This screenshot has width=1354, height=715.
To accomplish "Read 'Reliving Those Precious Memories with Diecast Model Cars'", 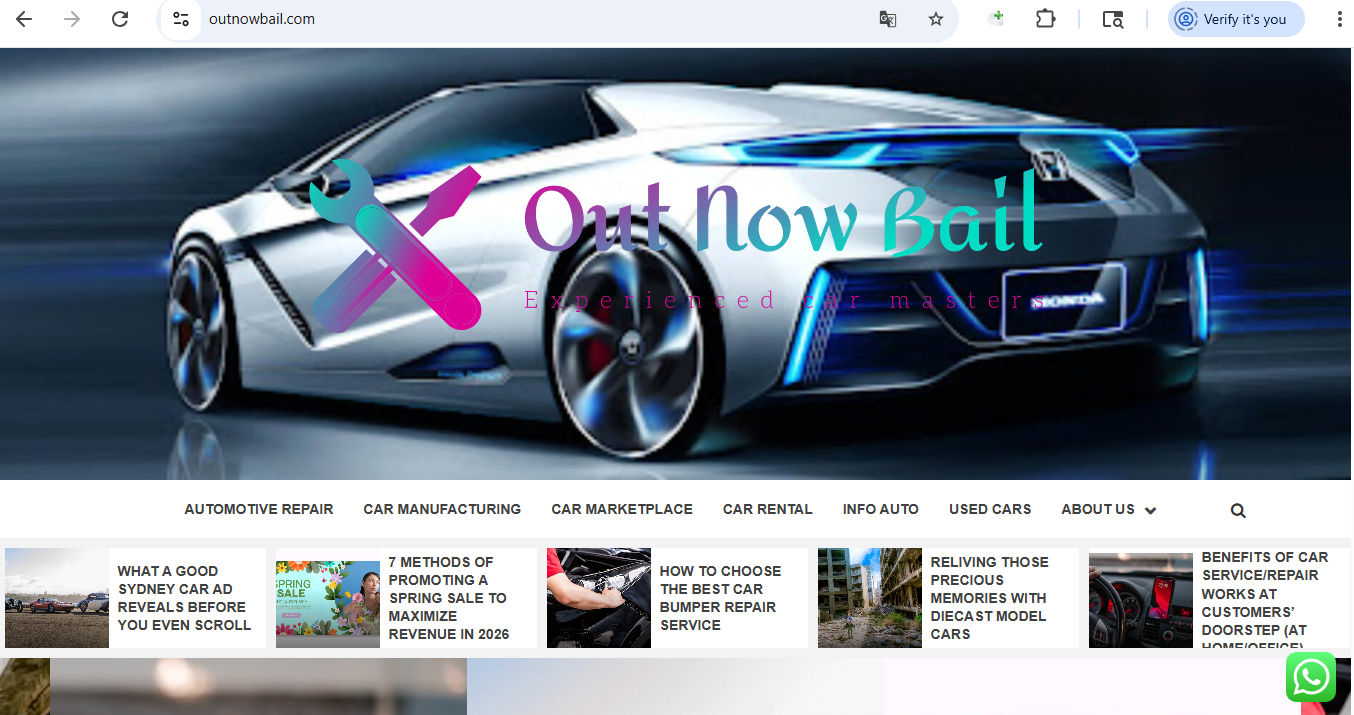I will [989, 598].
